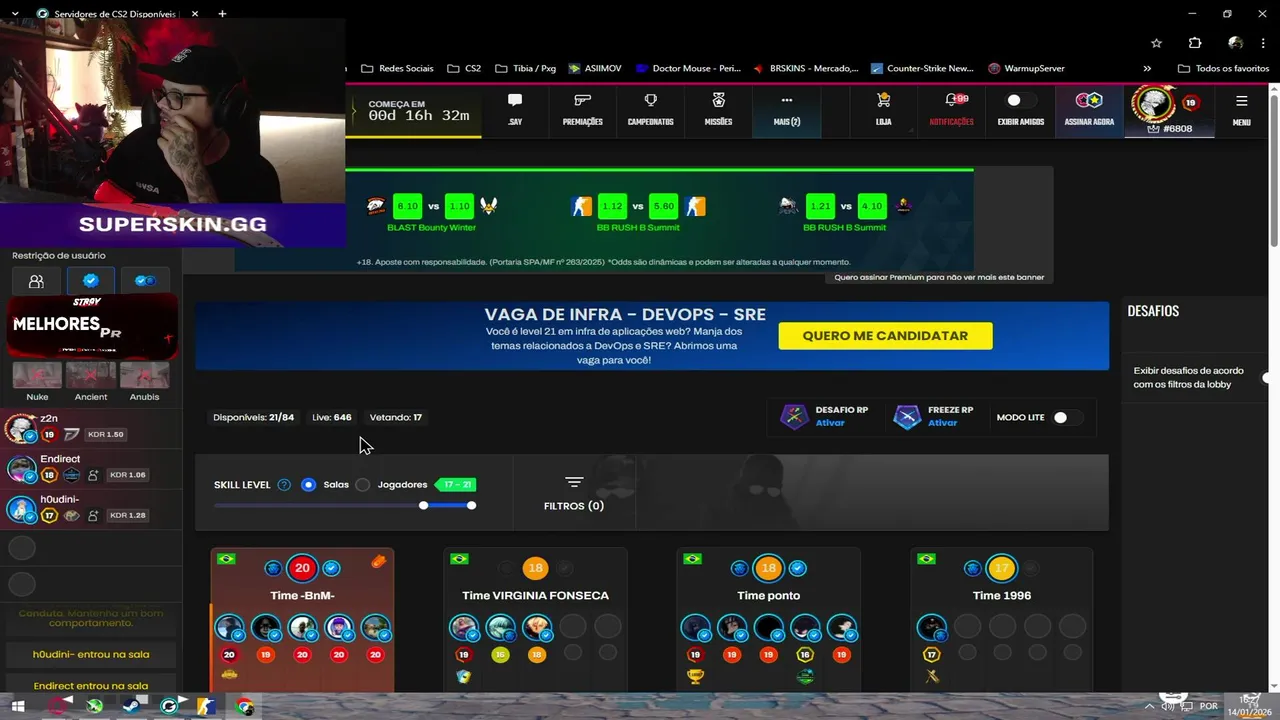Click the Assinar Agora premium icon
The width and height of the screenshot is (1280, 720).
(x=1089, y=101)
